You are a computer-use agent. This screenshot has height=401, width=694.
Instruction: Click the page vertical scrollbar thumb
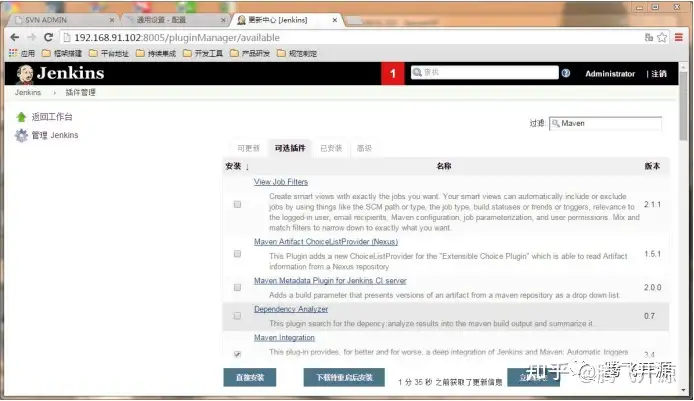coord(683,106)
